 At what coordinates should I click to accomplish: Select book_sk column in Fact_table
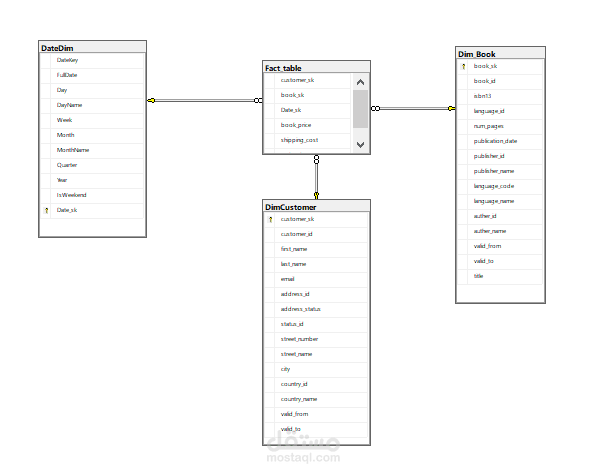click(x=307, y=95)
